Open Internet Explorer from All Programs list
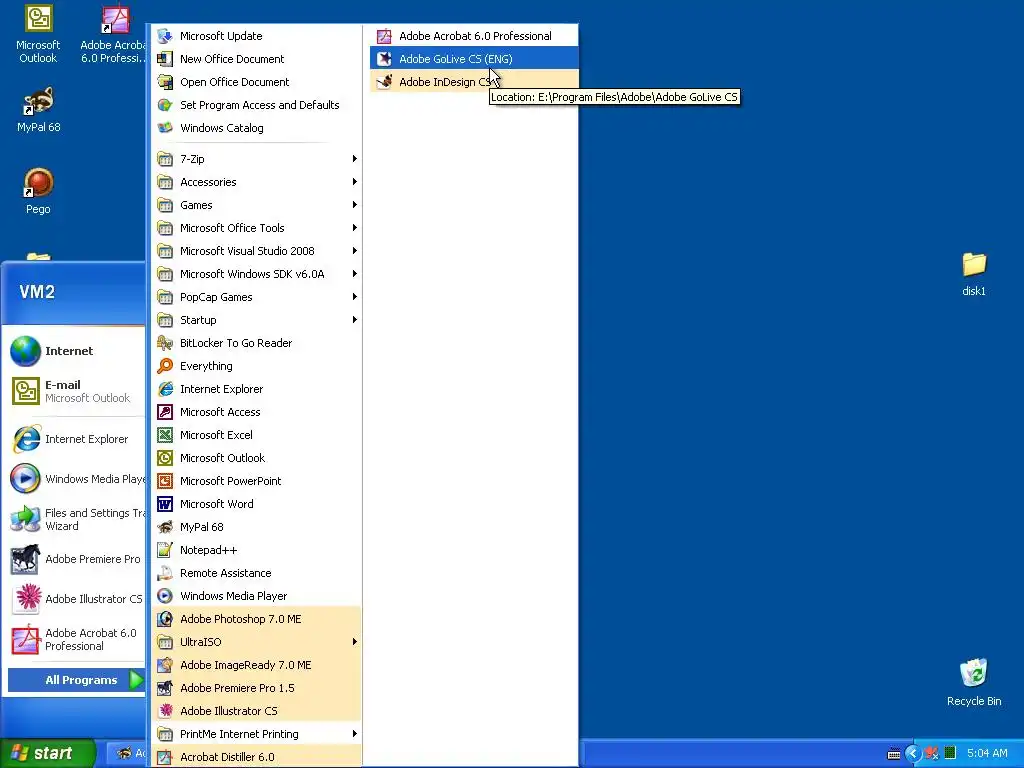The height and width of the screenshot is (768, 1024). (257, 389)
